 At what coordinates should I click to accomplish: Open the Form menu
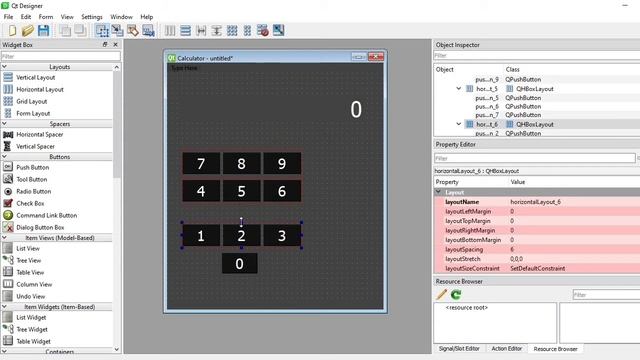pyautogui.click(x=46, y=17)
